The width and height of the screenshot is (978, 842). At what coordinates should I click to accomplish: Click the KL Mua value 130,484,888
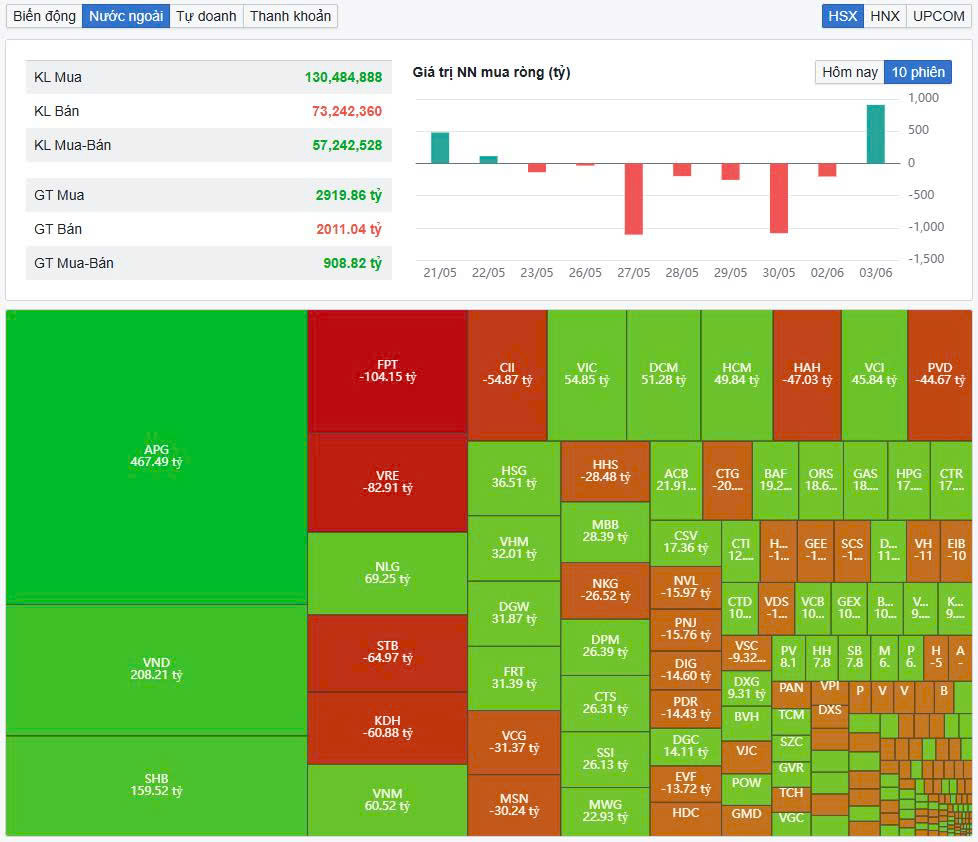click(x=343, y=77)
